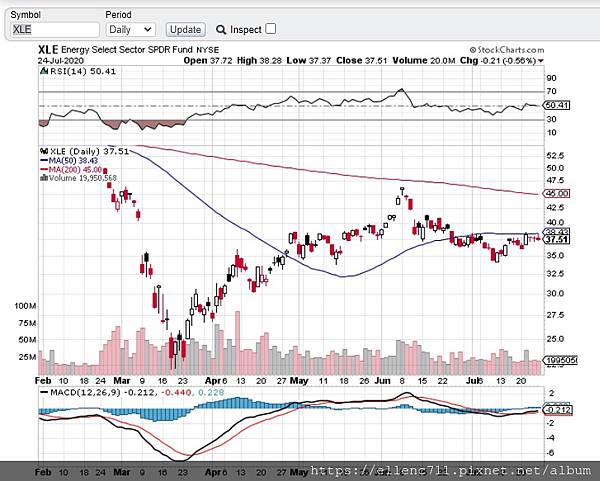Click the Mar label on the price chart date axis
The width and height of the screenshot is (600, 481).
(x=122, y=381)
